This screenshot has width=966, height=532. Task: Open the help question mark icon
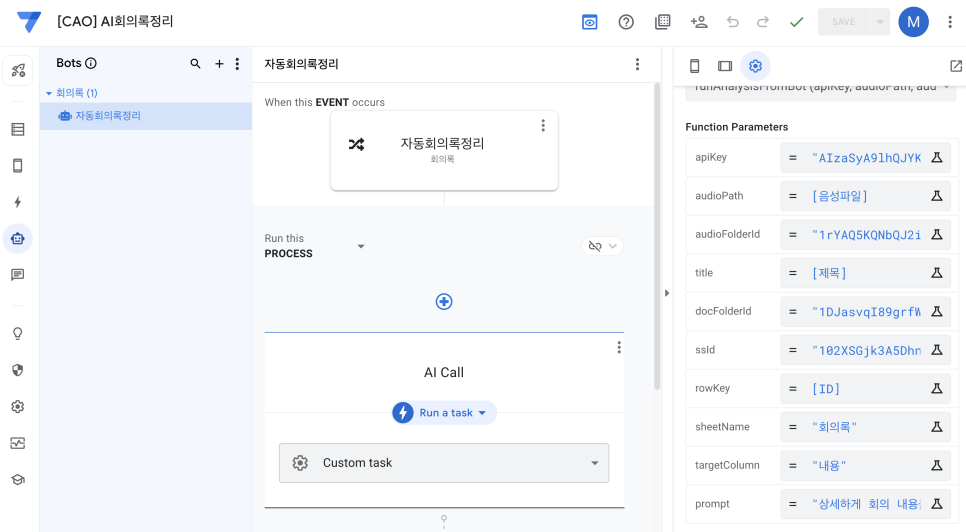[x=626, y=22]
